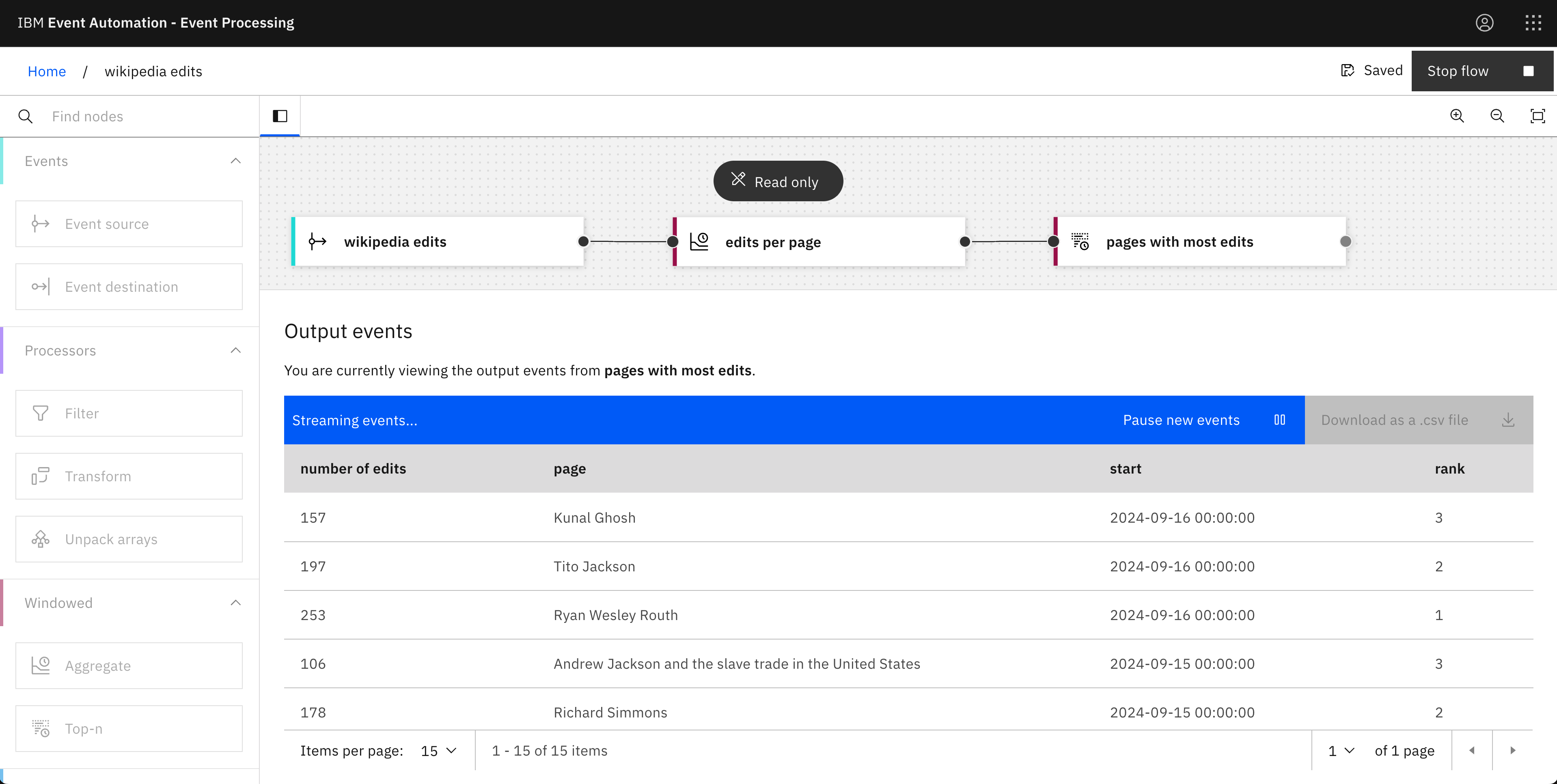The height and width of the screenshot is (784, 1557).
Task: Click the output port of pages with most edits
Action: (x=1346, y=242)
